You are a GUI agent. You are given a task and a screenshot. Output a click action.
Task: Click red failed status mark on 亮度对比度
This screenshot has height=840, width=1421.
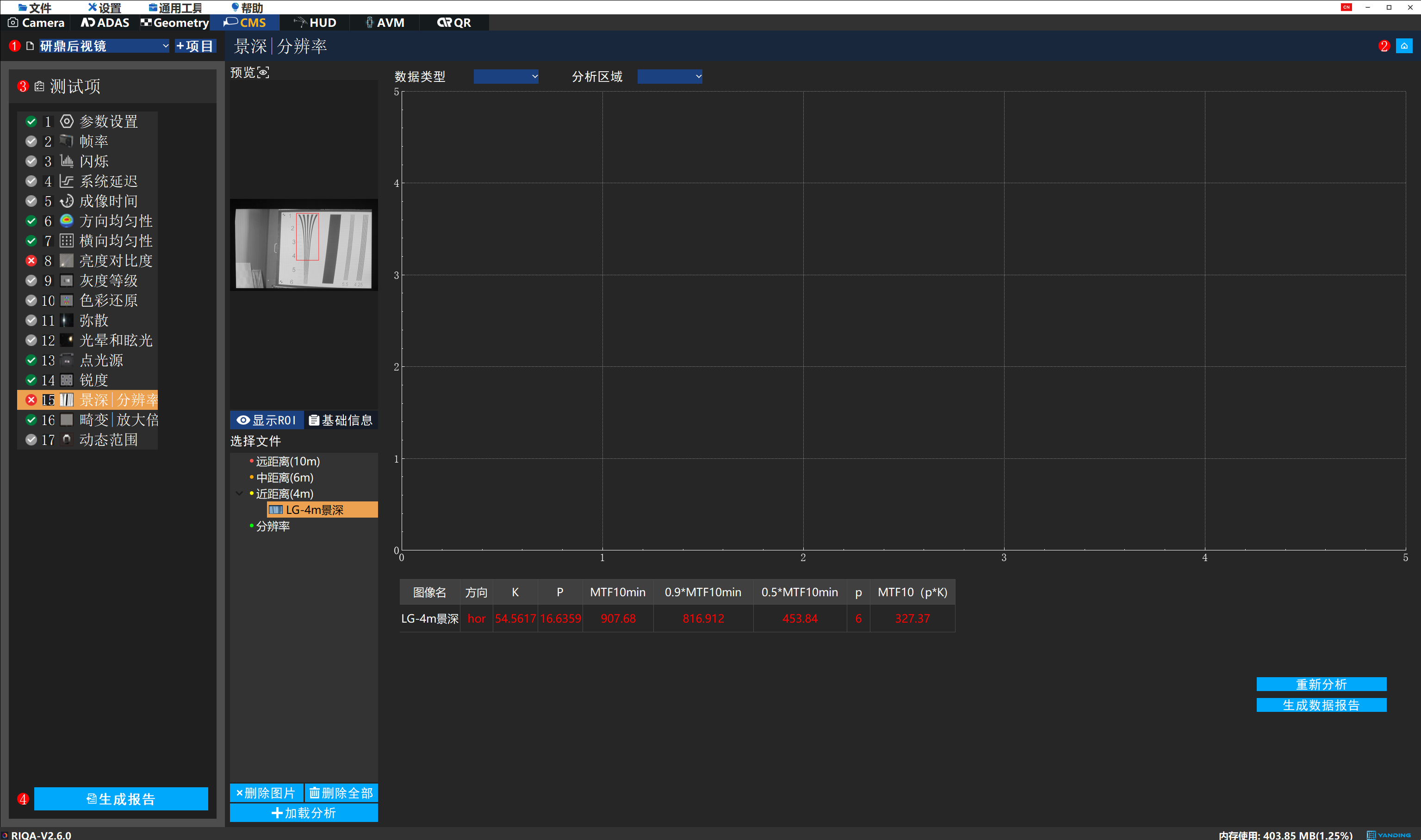coord(31,260)
